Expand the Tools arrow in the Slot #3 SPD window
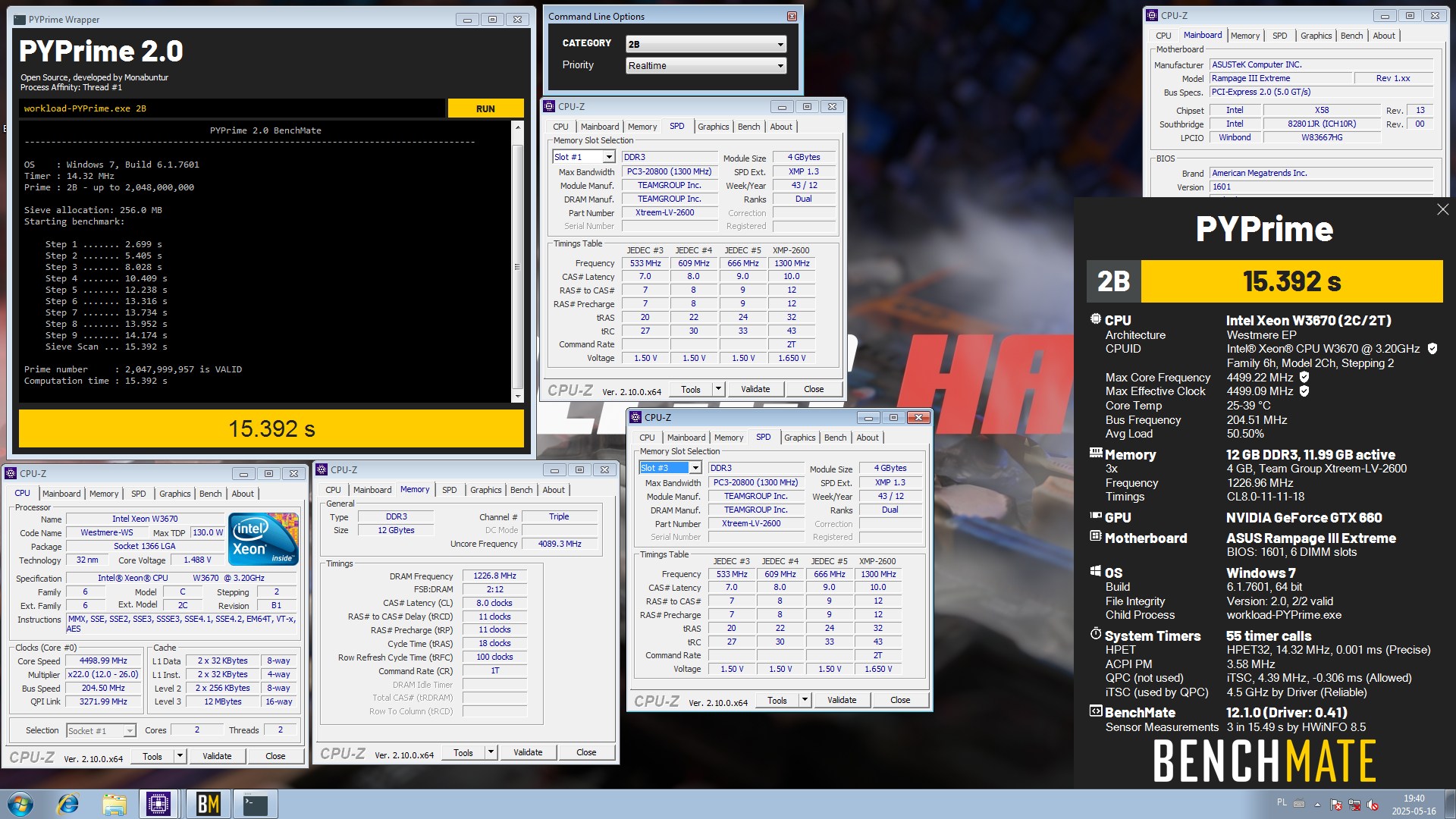Image resolution: width=1456 pixels, height=819 pixels. [805, 700]
